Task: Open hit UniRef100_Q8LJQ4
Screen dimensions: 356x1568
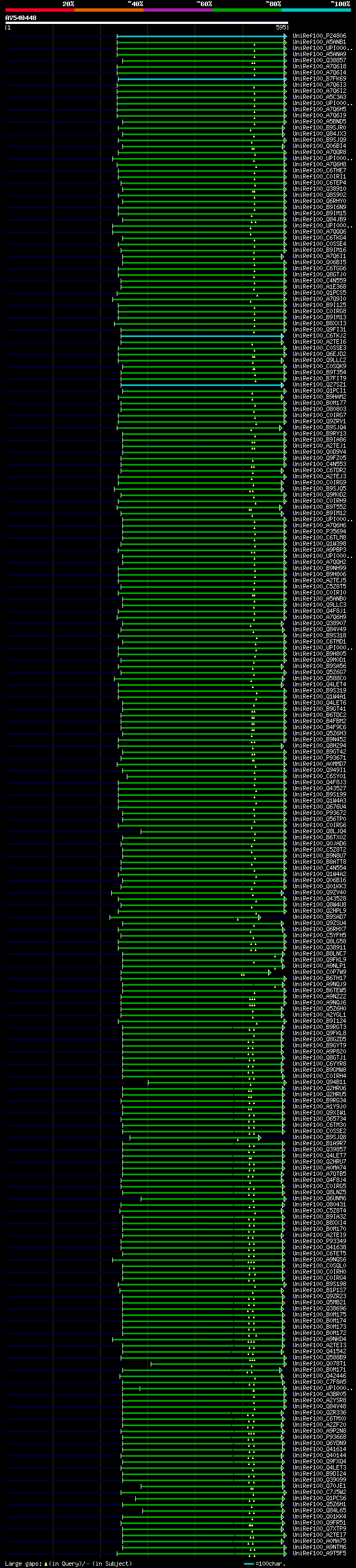Action: (319, 831)
